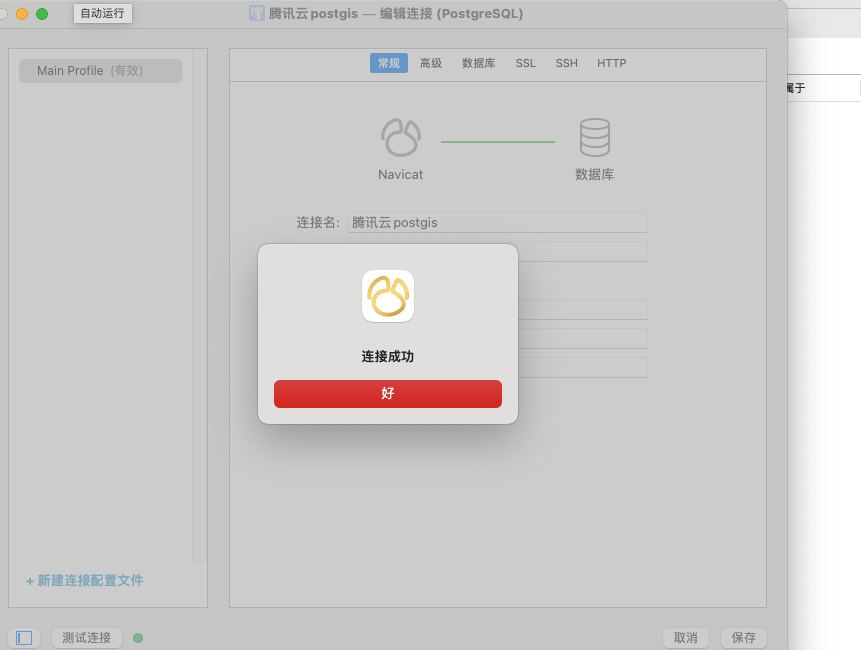Click the 自动运行 tooltip label

(x=103, y=13)
